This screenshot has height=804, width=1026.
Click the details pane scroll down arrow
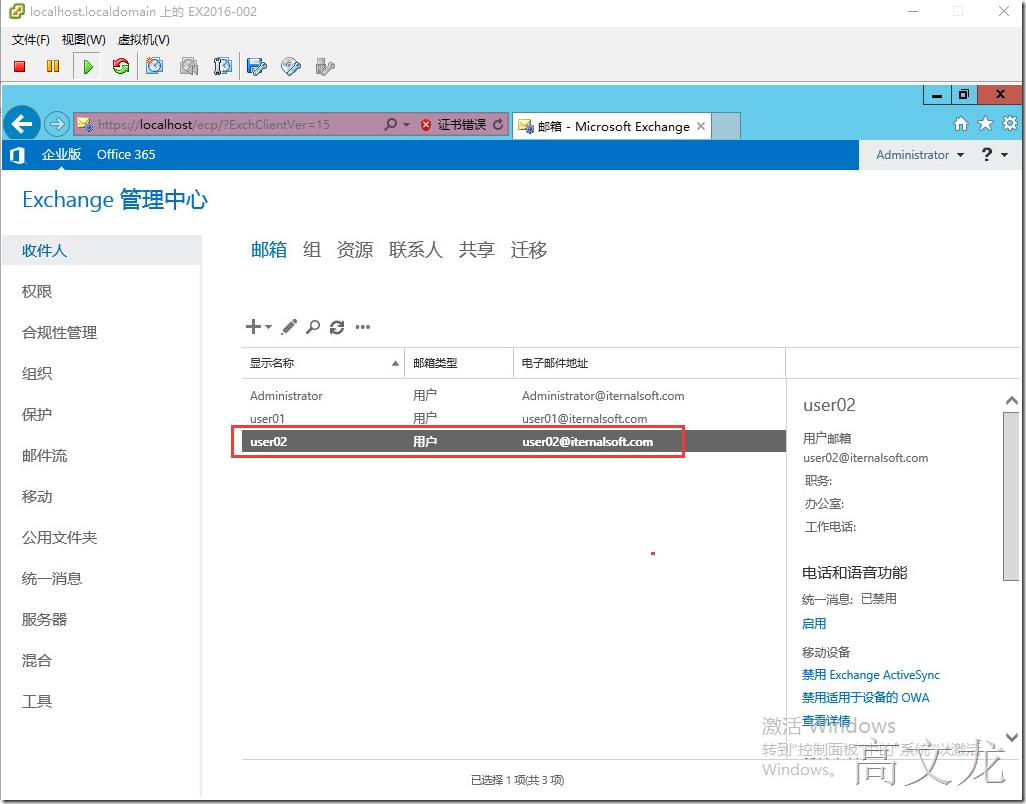pos(1012,737)
